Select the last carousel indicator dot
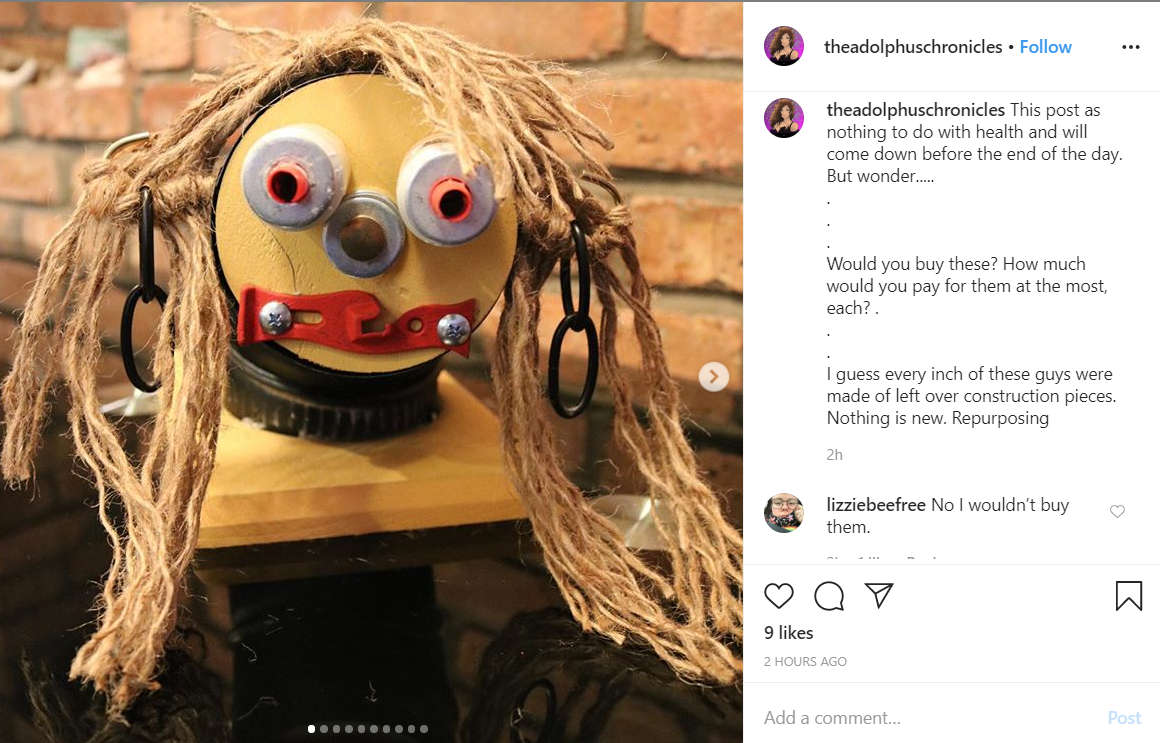Screen dimensions: 1160x743 click(424, 729)
